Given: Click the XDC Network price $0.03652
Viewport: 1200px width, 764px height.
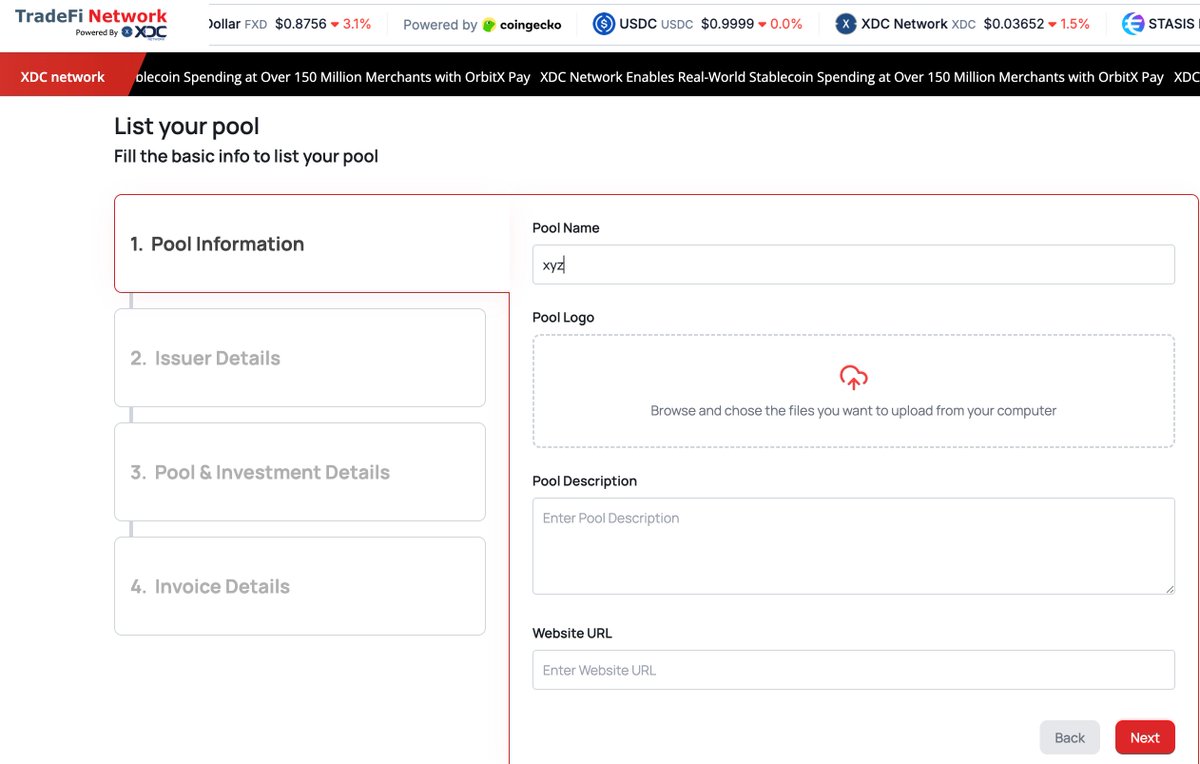Looking at the screenshot, I should [x=1013, y=24].
